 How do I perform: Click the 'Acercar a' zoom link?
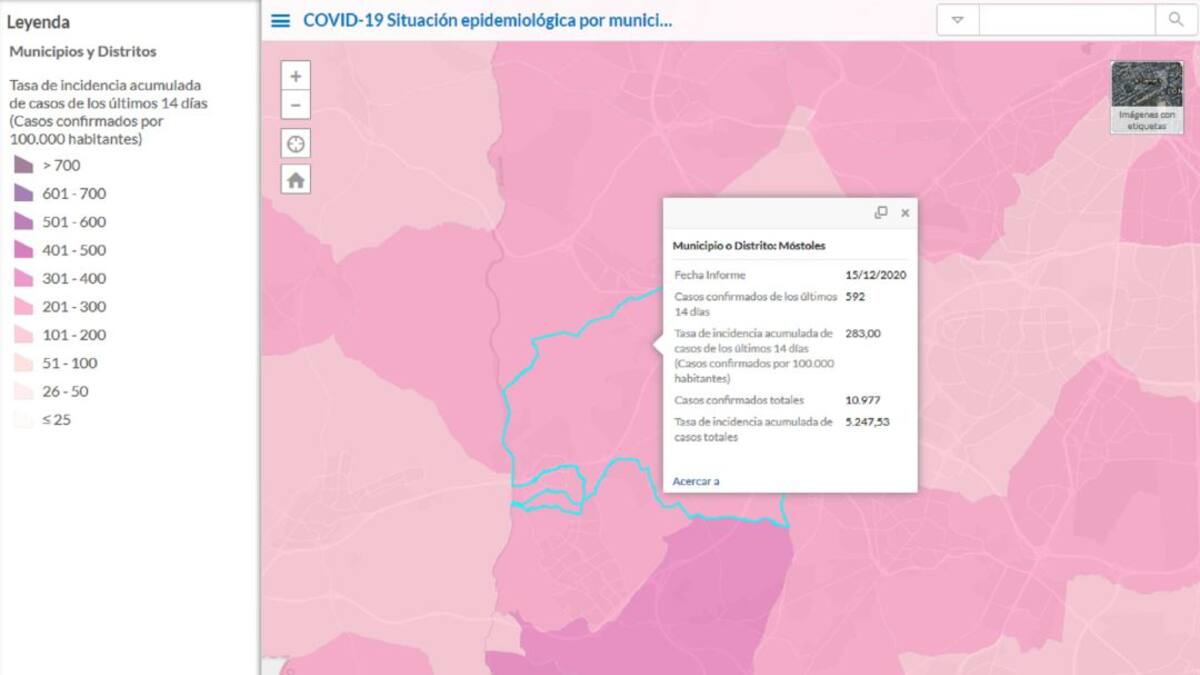695,481
